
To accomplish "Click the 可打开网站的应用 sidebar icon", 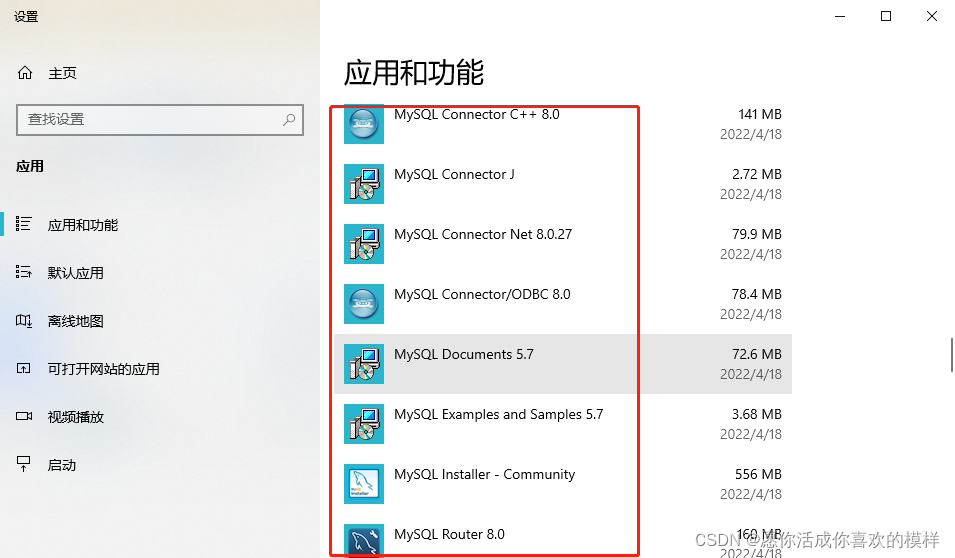I will [x=24, y=369].
